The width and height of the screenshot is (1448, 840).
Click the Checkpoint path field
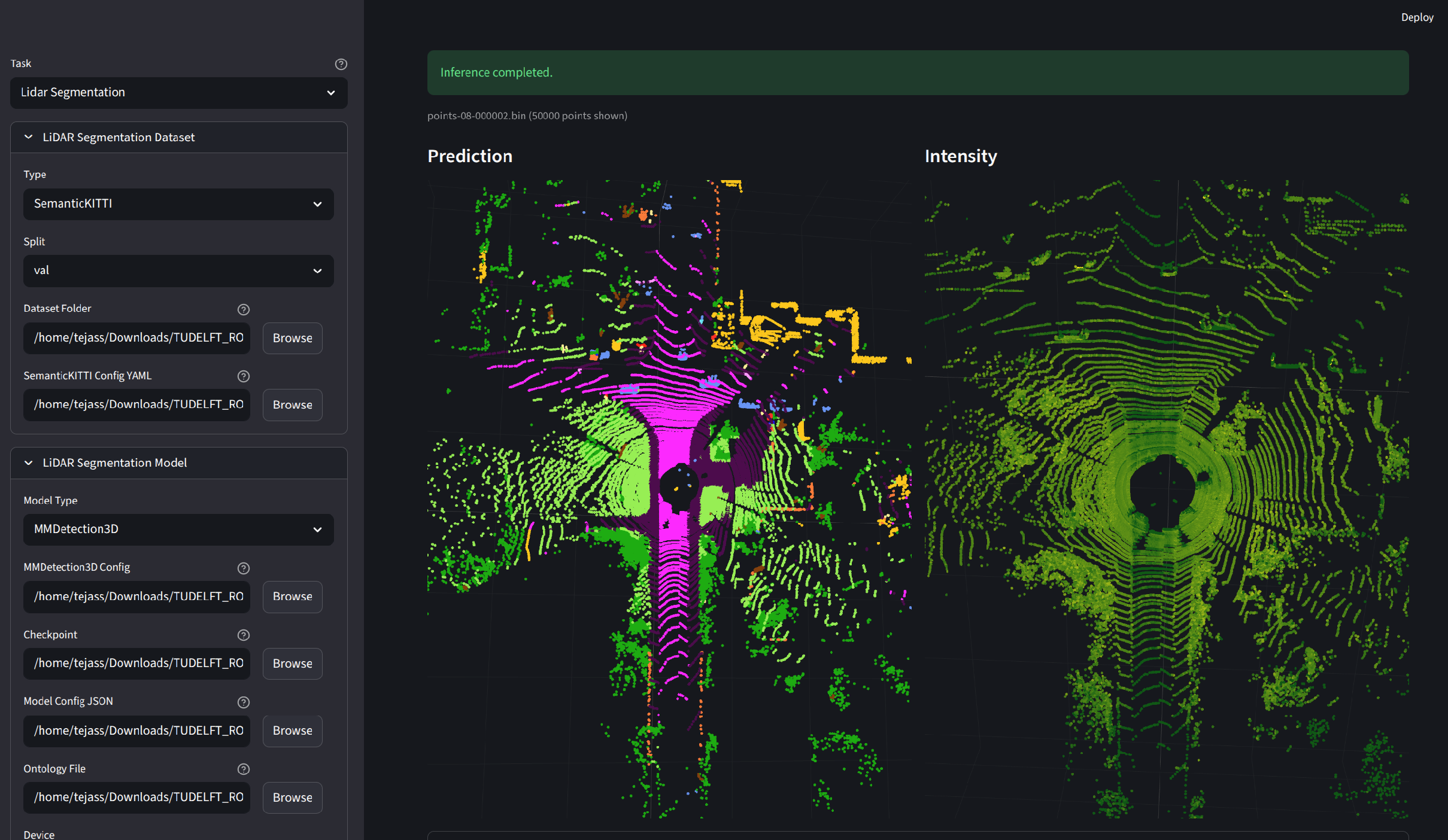(x=136, y=664)
